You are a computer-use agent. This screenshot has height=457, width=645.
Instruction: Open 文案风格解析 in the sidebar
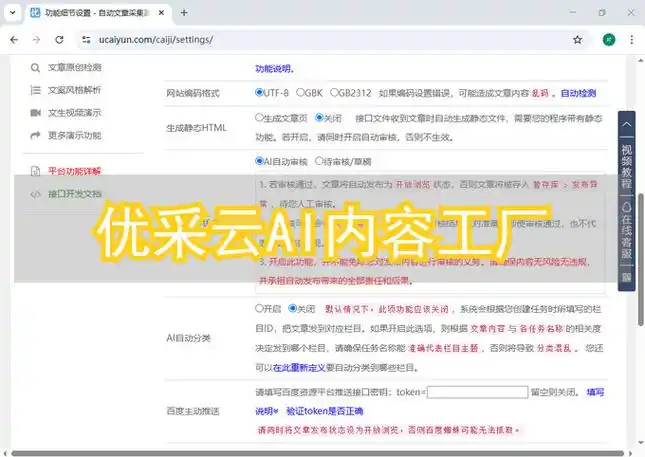pyautogui.click(x=74, y=90)
